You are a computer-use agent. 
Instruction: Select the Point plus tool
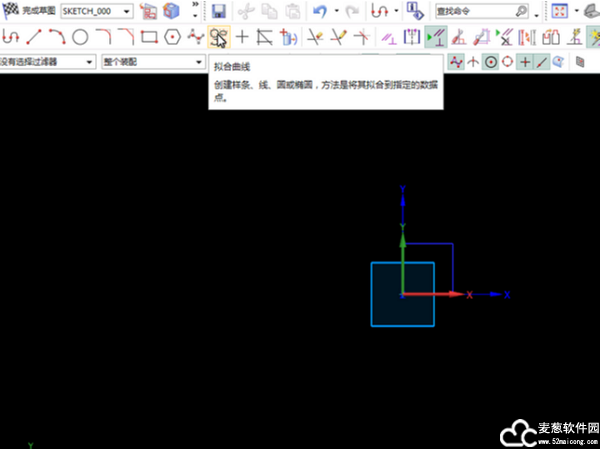tap(241, 38)
